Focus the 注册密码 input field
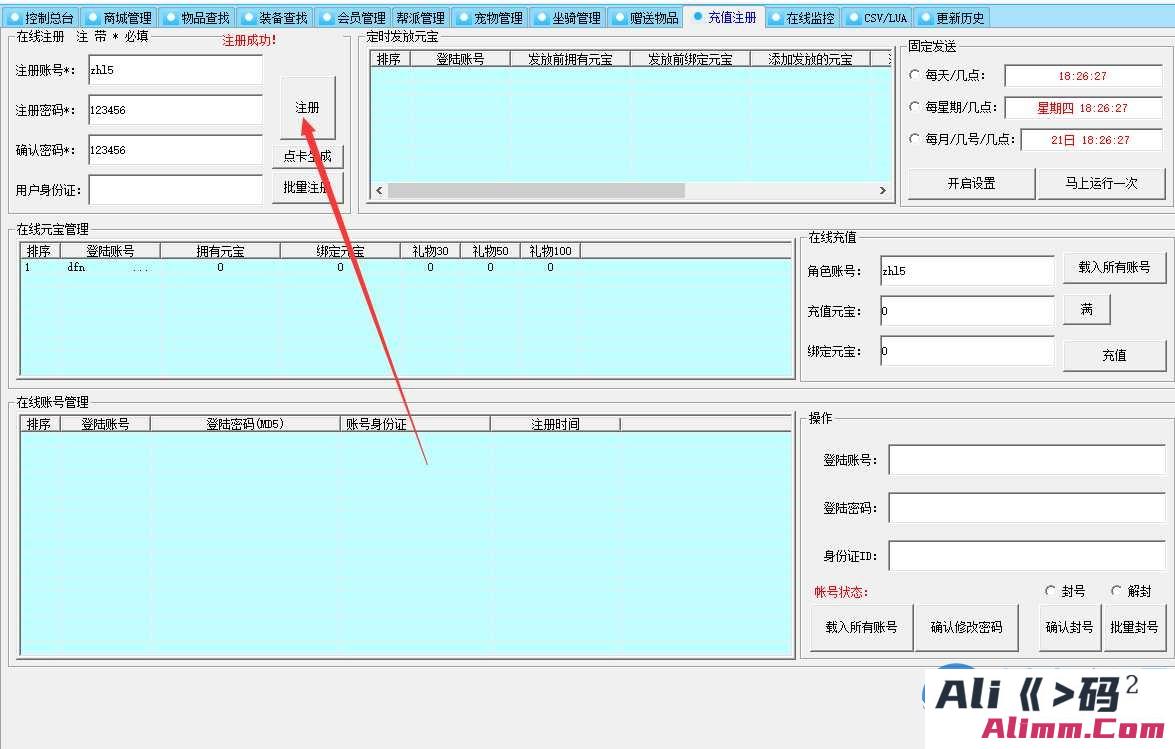The width and height of the screenshot is (1175, 749). [175, 110]
